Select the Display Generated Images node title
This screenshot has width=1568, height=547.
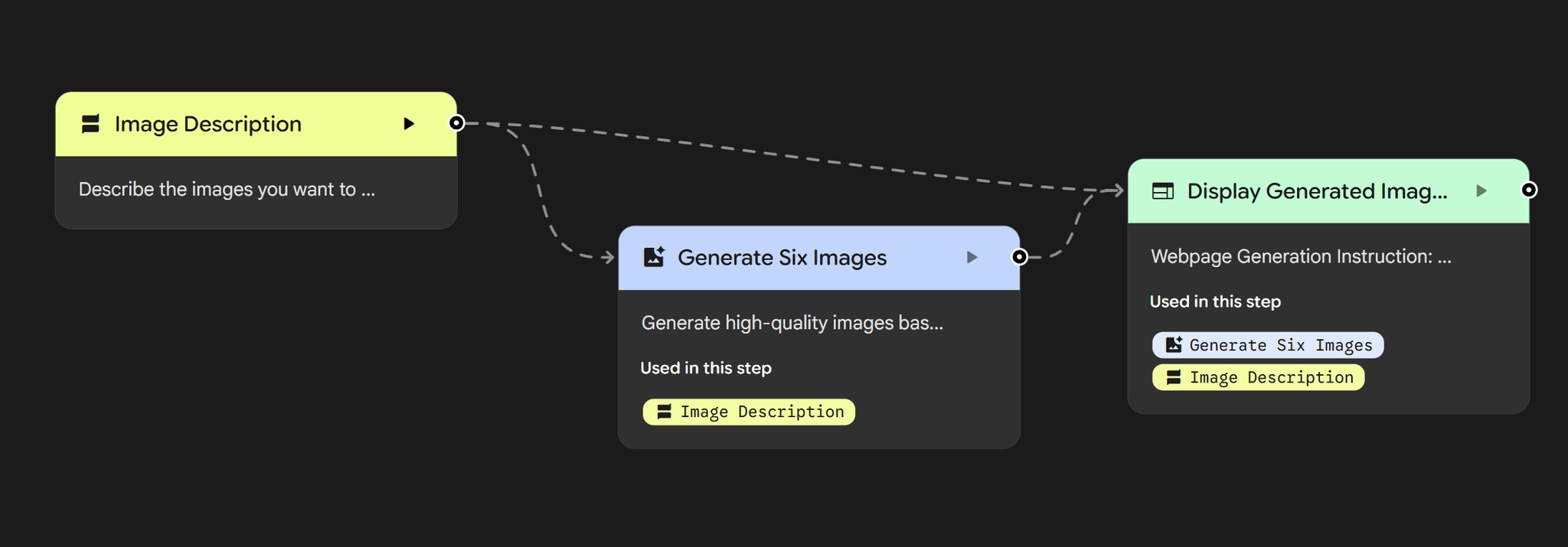(x=1317, y=191)
